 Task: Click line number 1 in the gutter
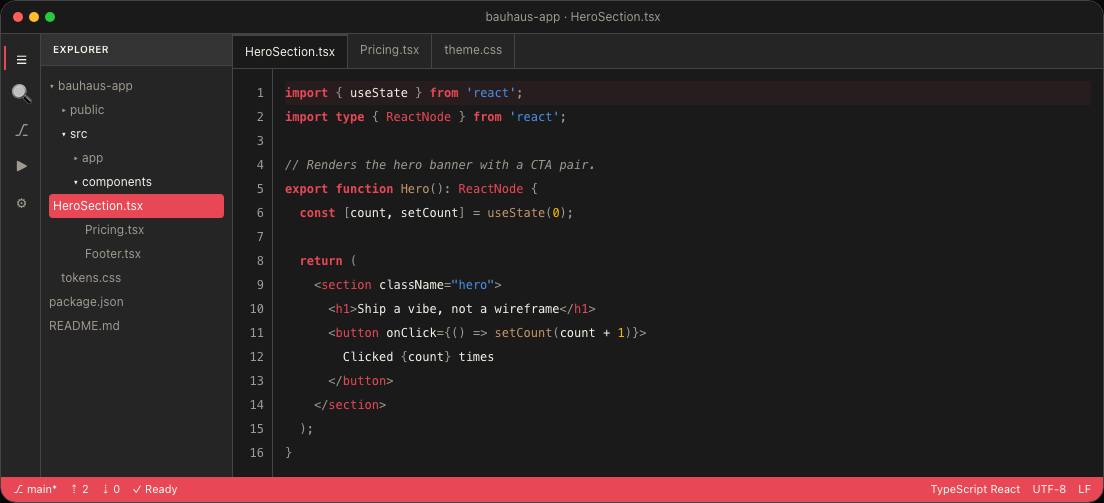point(260,93)
